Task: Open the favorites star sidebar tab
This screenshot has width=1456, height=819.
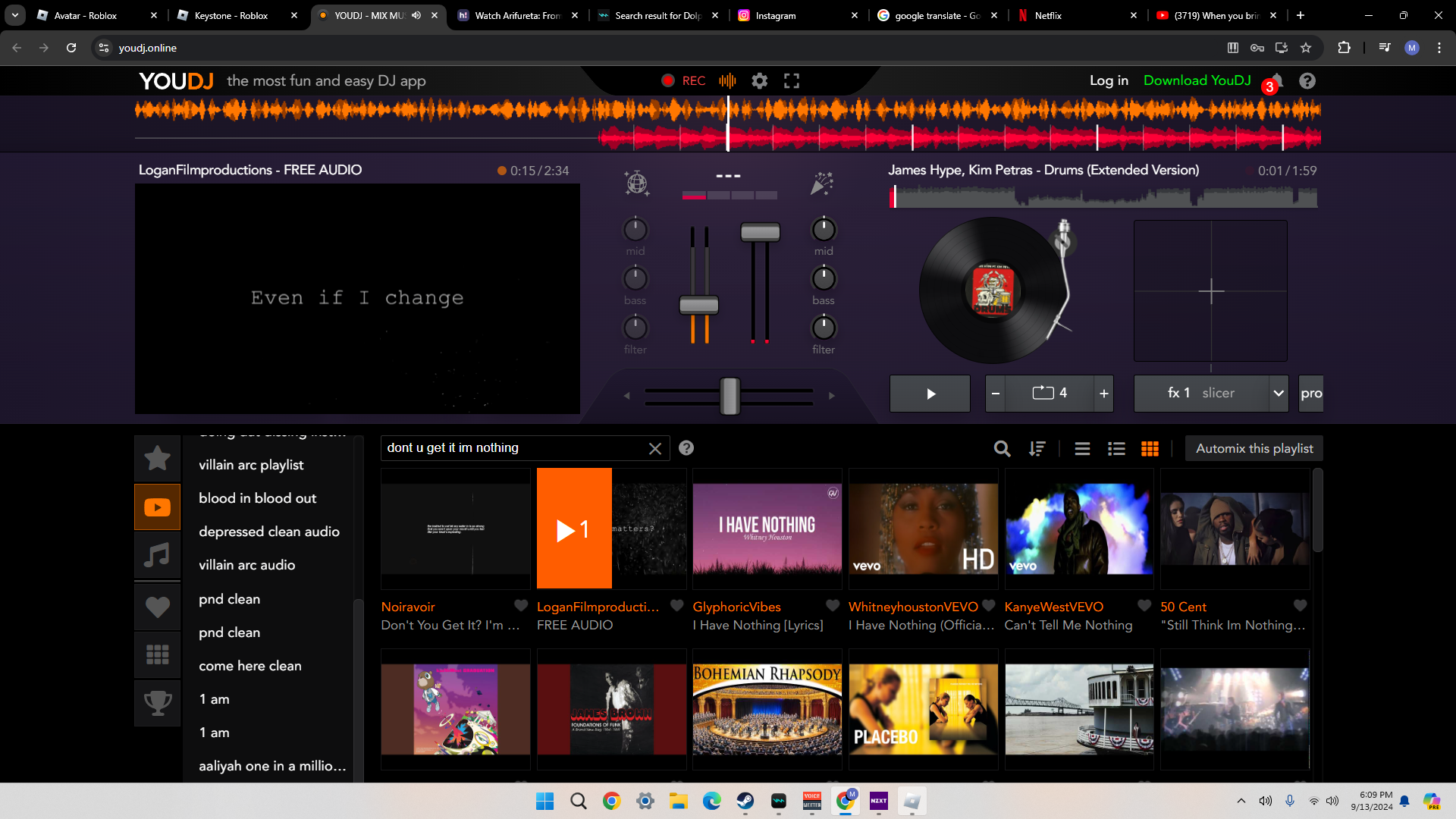Action: (x=158, y=458)
